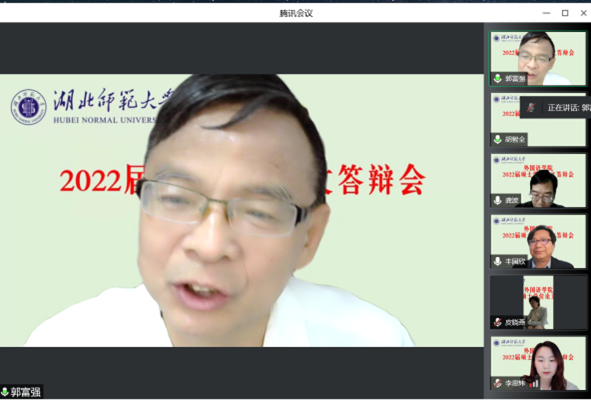Select 郭富强's video thumbnail at top
This screenshot has height=400, width=591.
538,58
